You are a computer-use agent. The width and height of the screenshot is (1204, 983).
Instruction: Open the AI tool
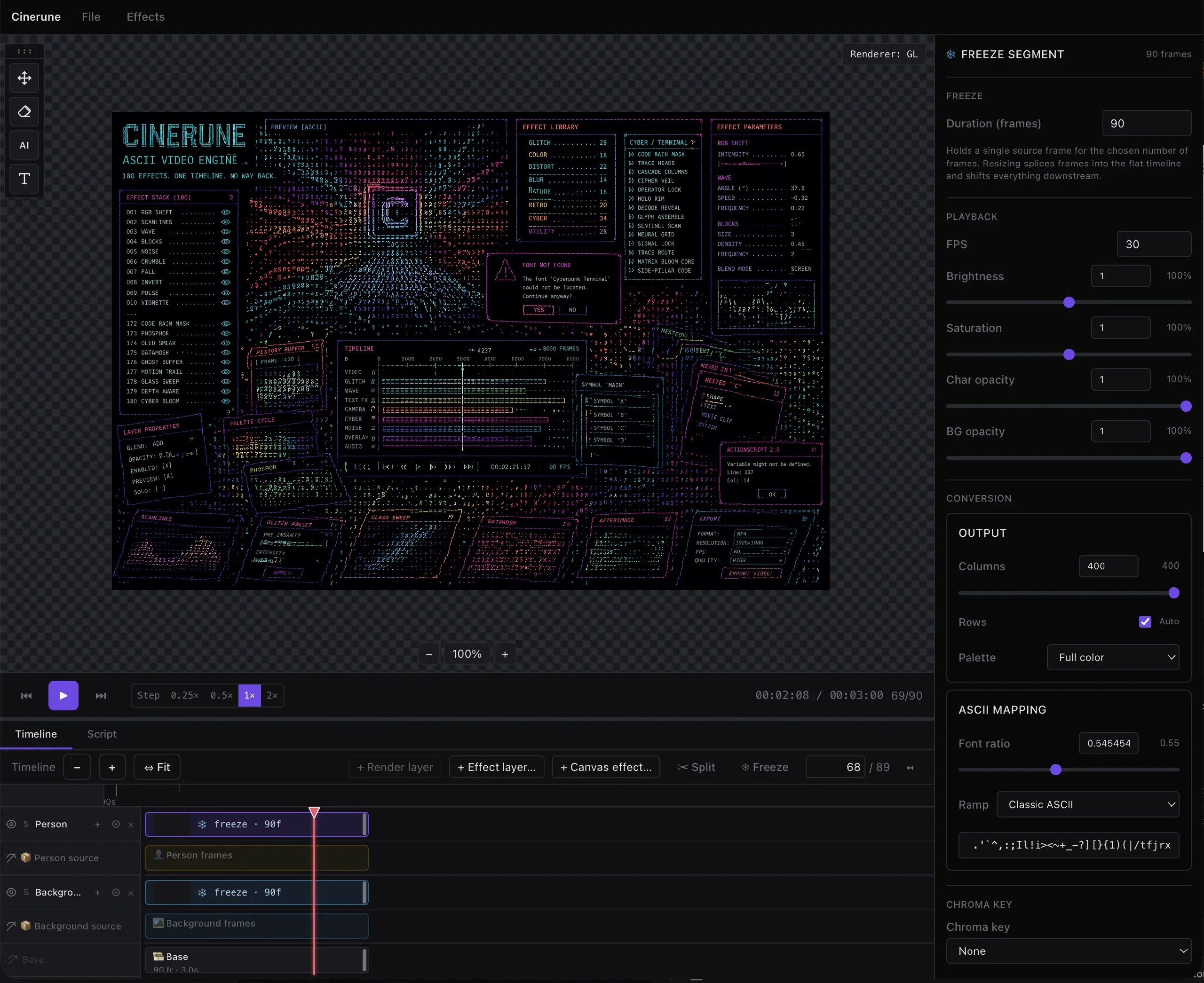point(24,146)
